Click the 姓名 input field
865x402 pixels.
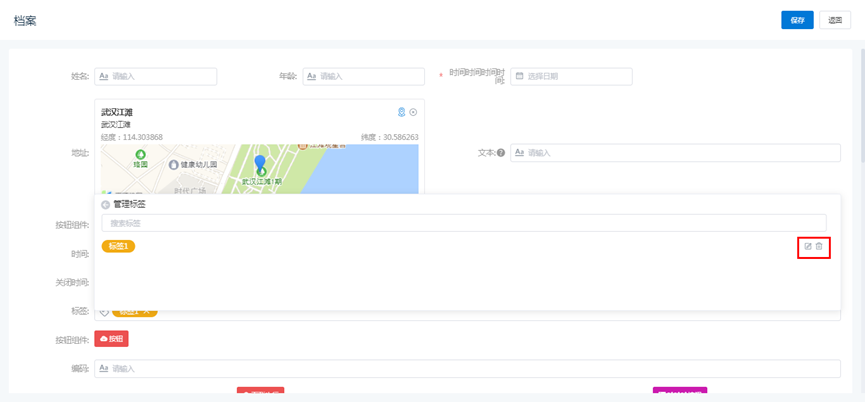pos(156,76)
